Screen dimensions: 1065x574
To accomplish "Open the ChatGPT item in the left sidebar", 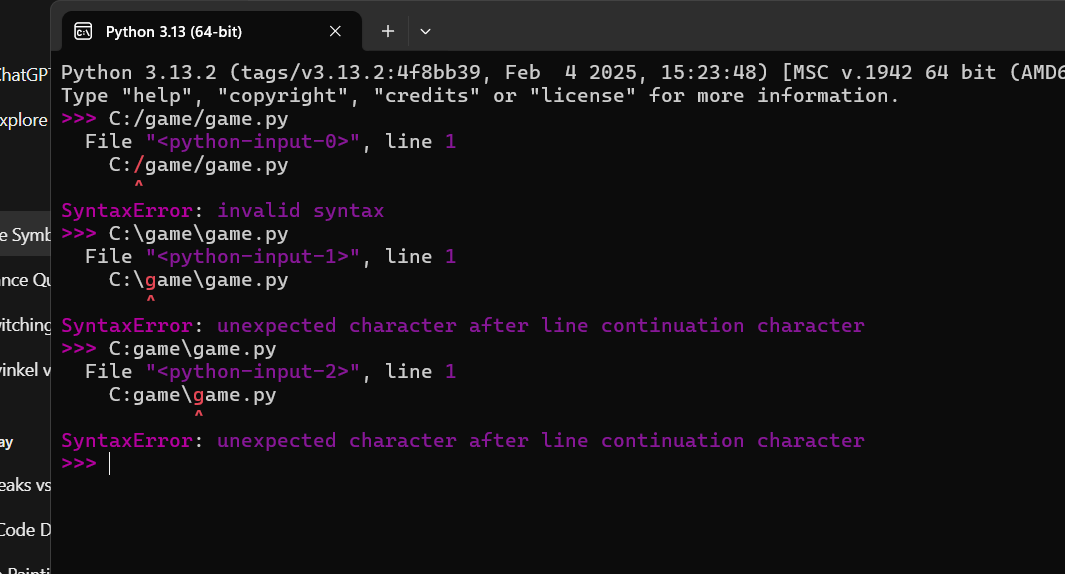I will click(x=24, y=75).
